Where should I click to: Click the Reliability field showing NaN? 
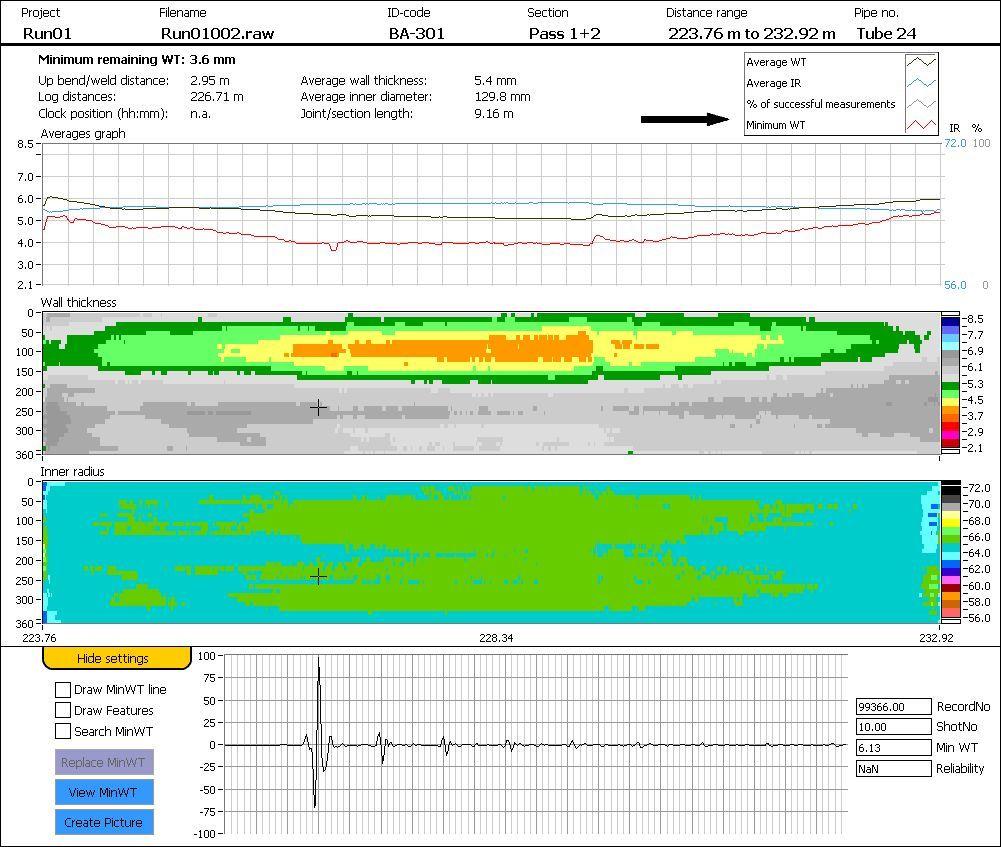[x=893, y=769]
